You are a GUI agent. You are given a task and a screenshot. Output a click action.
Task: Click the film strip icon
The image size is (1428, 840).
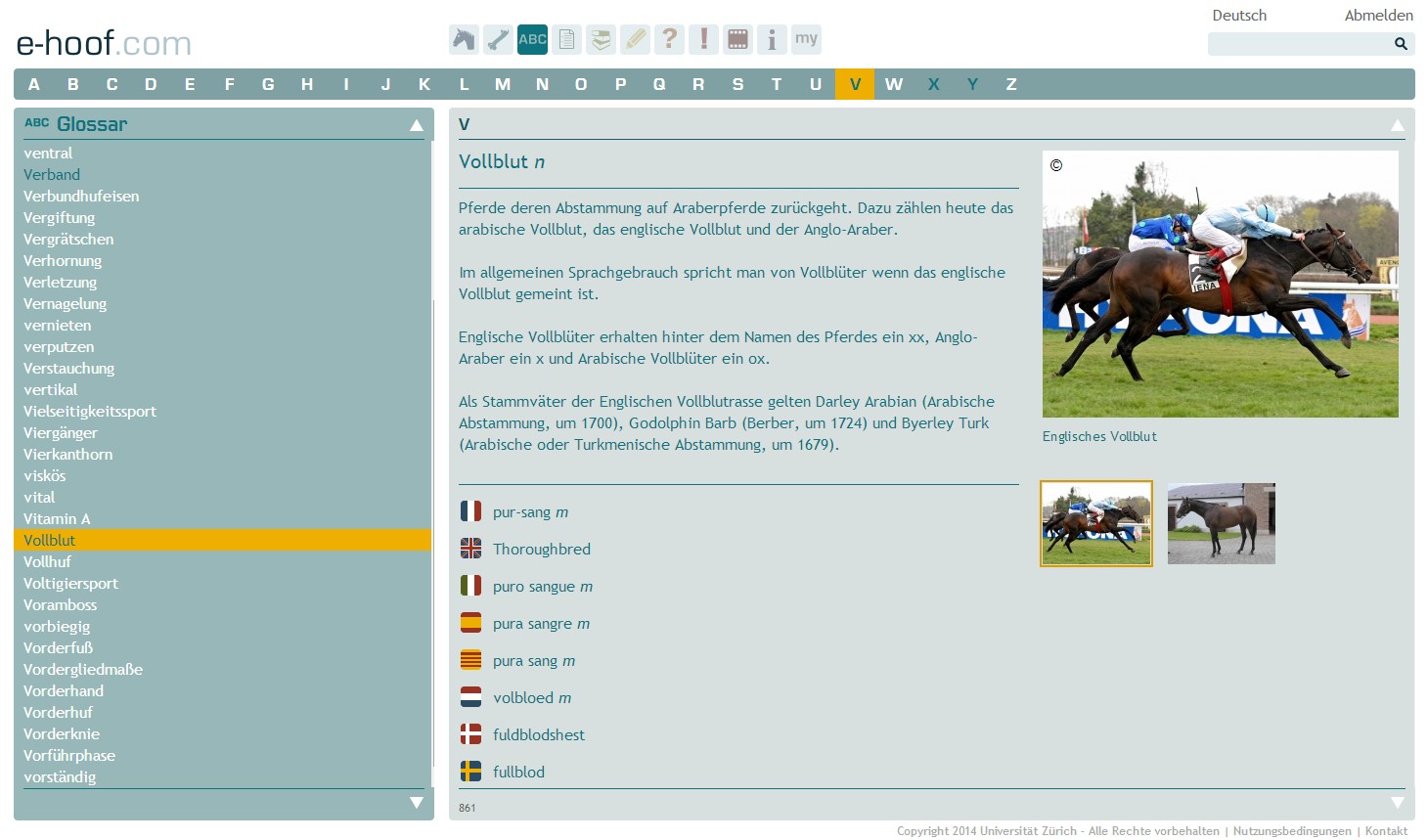point(737,39)
